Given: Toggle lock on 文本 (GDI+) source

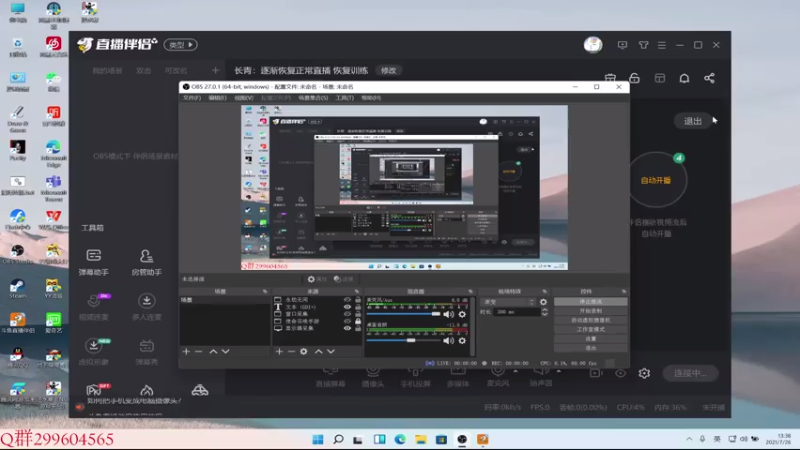Looking at the screenshot, I should pos(358,307).
